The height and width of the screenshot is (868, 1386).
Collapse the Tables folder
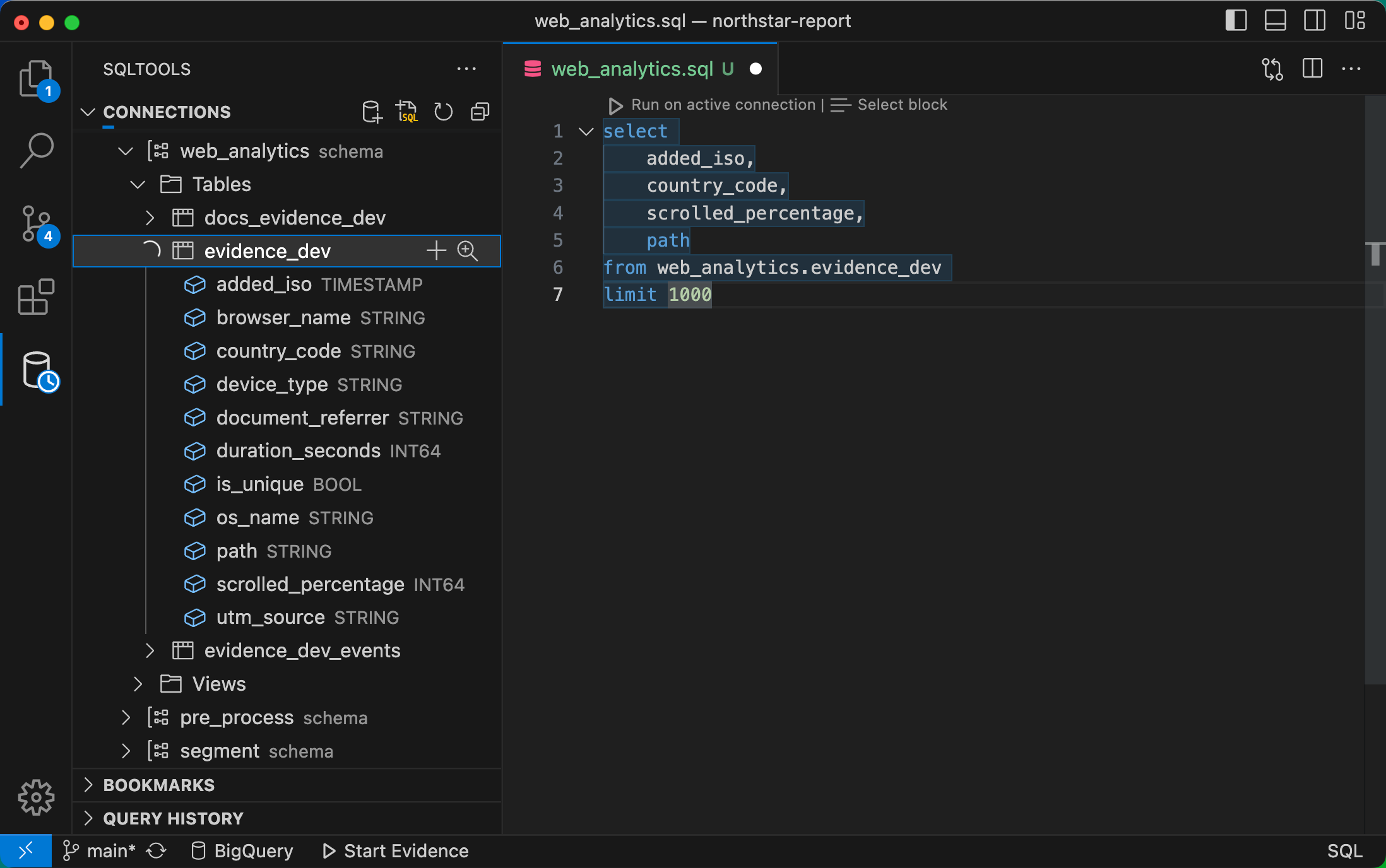(138, 184)
